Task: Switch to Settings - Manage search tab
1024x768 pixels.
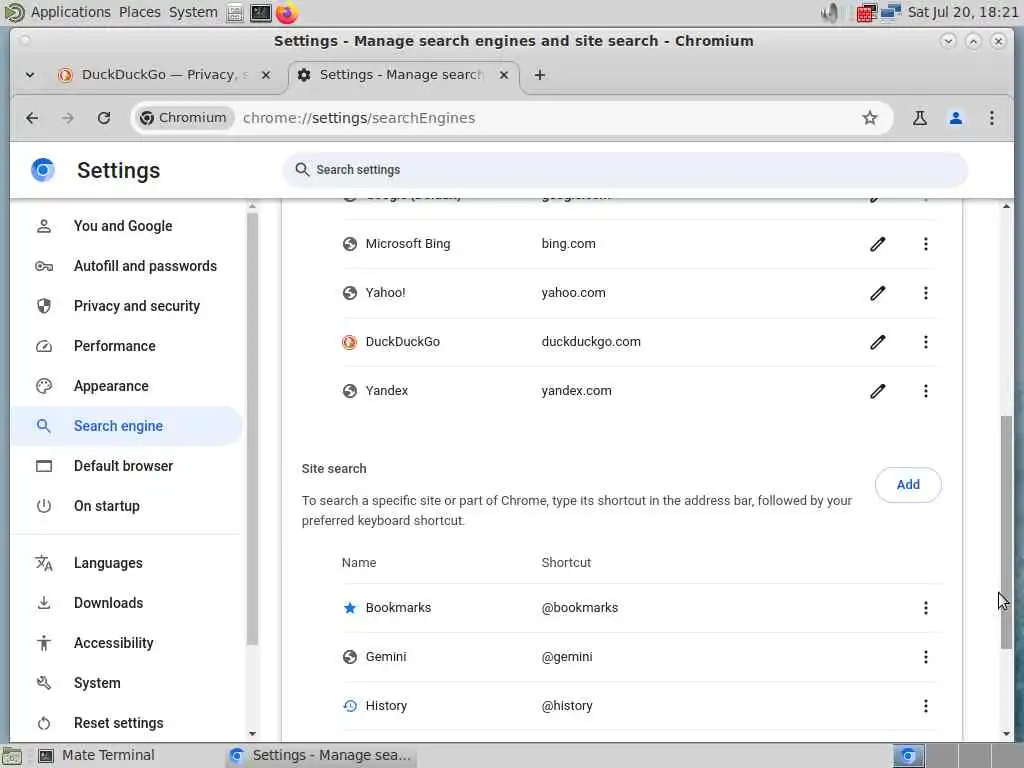Action: pyautogui.click(x=400, y=75)
